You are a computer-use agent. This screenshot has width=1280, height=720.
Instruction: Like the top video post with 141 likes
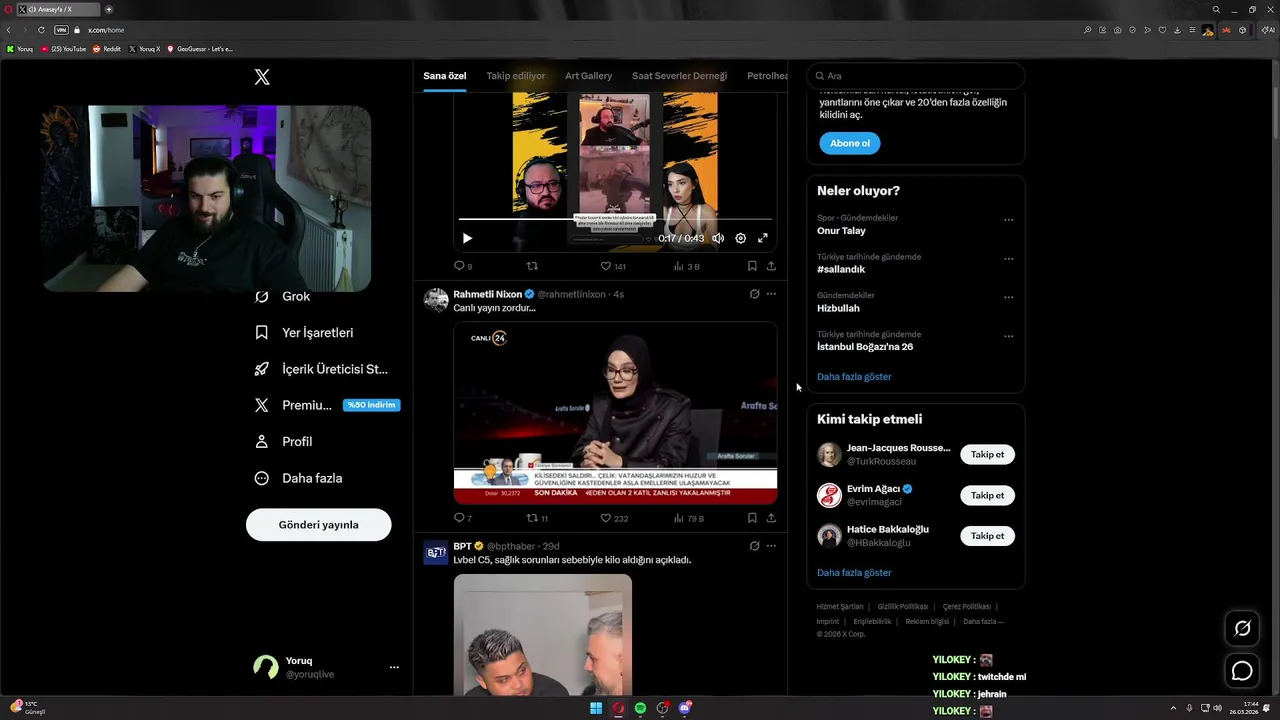pyautogui.click(x=612, y=266)
